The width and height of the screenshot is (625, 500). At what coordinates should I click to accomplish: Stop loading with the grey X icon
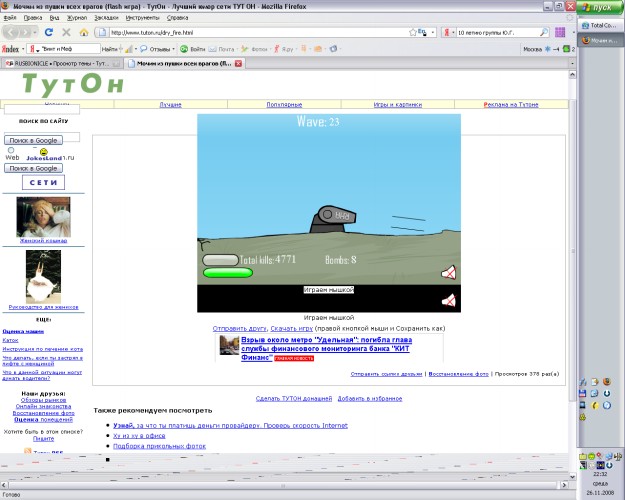(66, 33)
